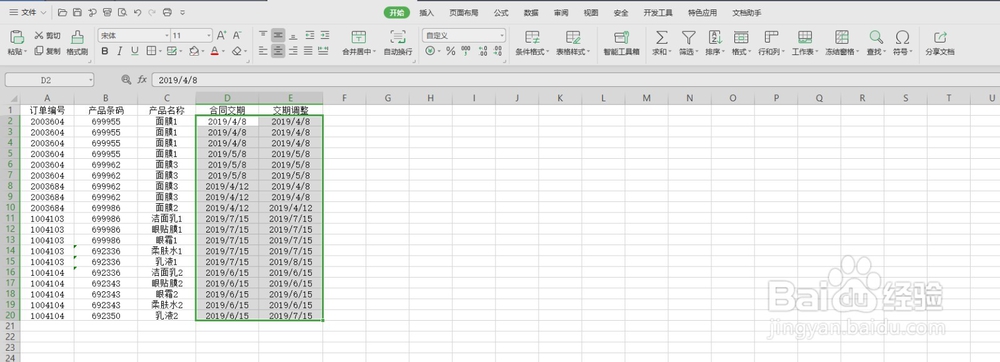Click the zoom magnifier icon beside fx
The width and height of the screenshot is (1000, 362).
(126, 80)
